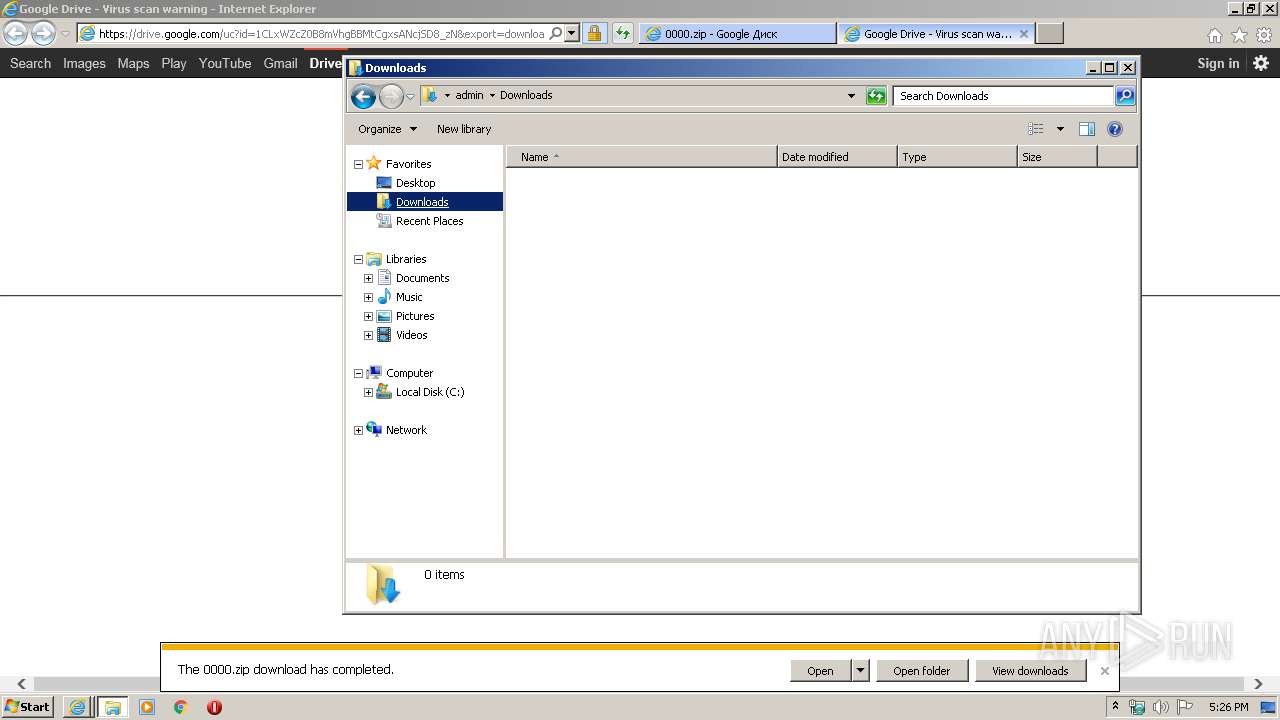Screen dimensions: 1280x720
Task: Click Open in download notification bar
Action: [820, 671]
